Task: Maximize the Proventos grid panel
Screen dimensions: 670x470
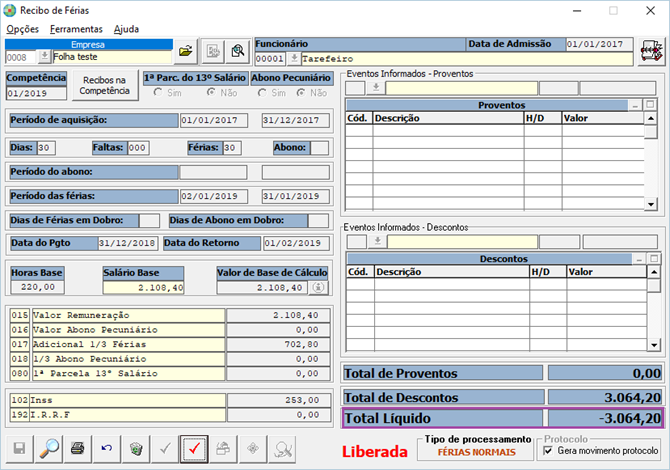Action: pos(650,105)
